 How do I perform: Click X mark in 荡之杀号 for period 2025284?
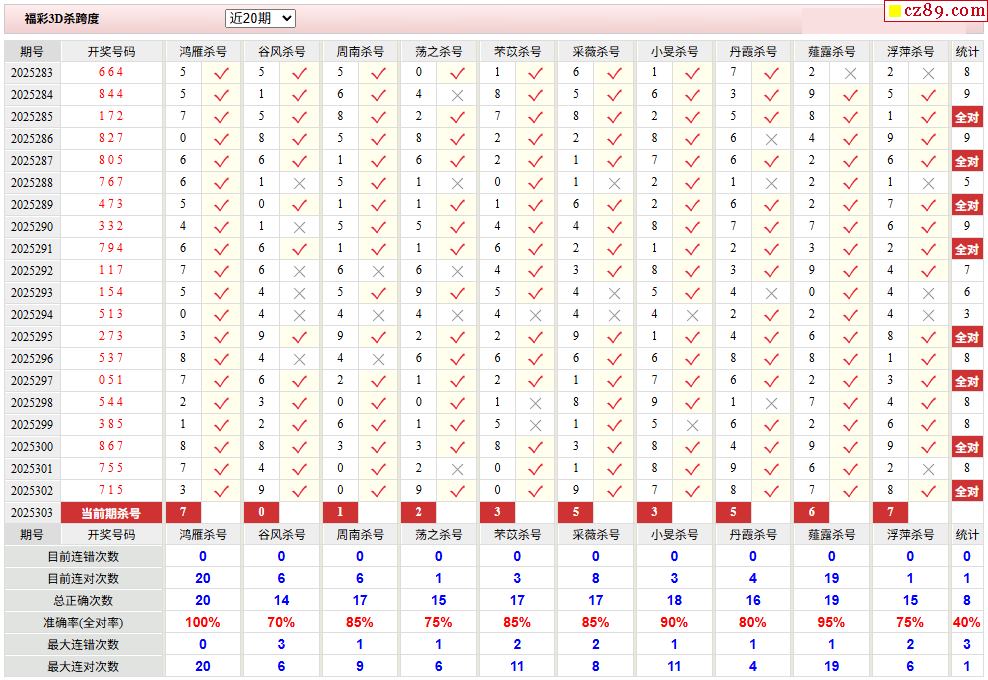click(x=457, y=95)
